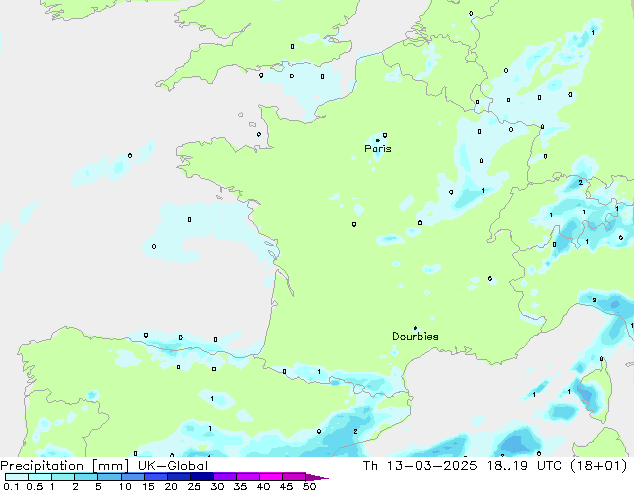Click the UK-Global model name
Screen dimensions: 634x490
[173, 466]
